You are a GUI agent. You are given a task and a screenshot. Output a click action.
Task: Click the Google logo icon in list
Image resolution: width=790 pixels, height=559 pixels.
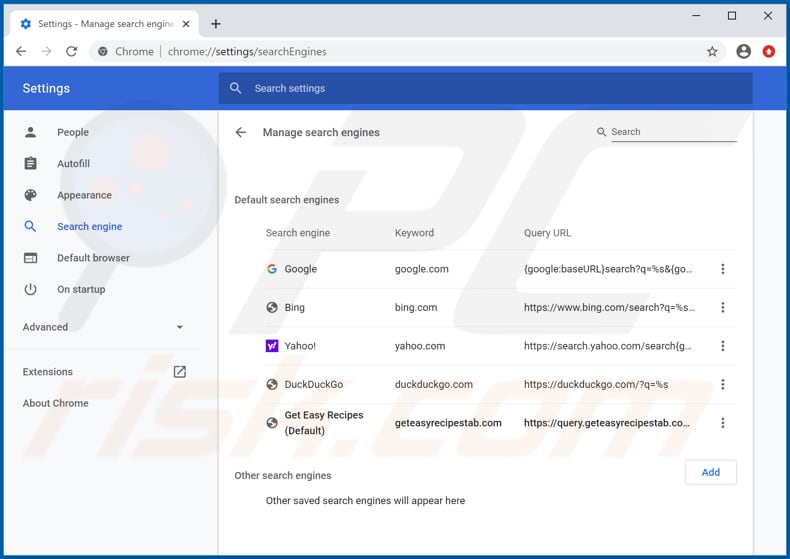coord(272,269)
